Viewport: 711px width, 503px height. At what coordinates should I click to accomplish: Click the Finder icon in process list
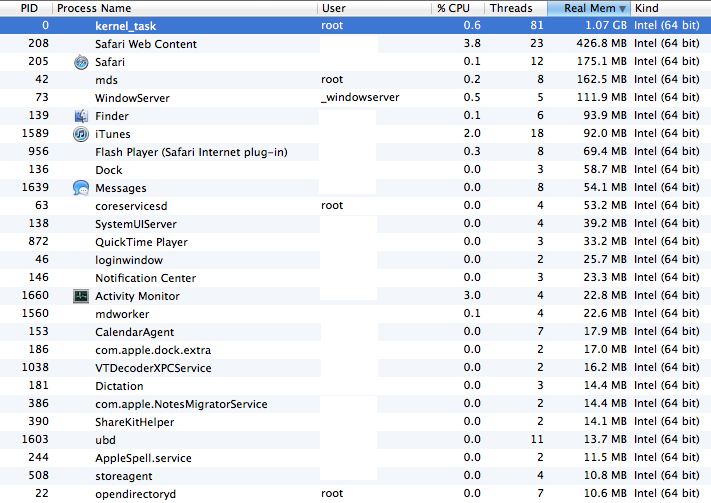pos(81,116)
